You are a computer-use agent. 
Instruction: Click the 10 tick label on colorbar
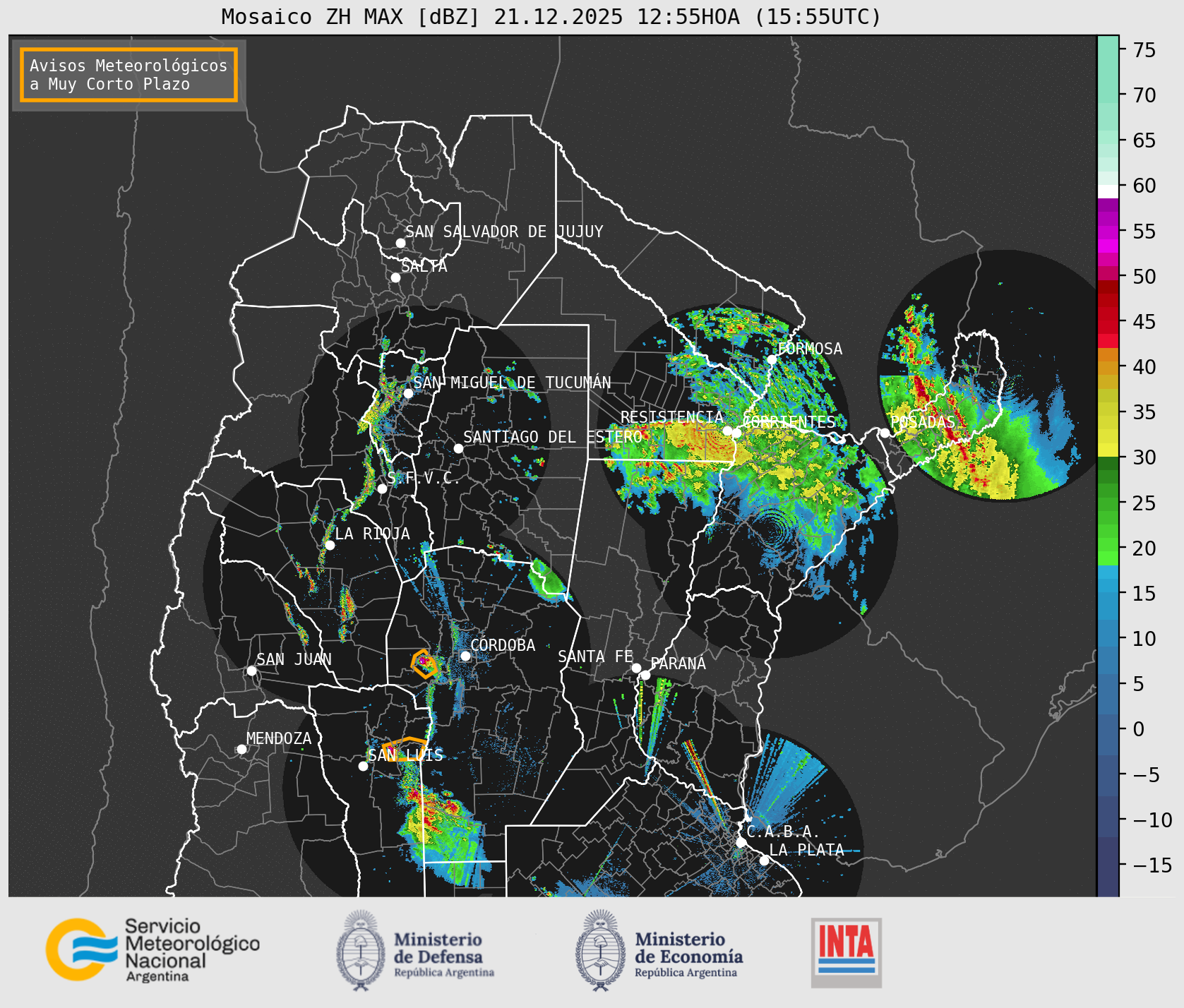click(1144, 638)
